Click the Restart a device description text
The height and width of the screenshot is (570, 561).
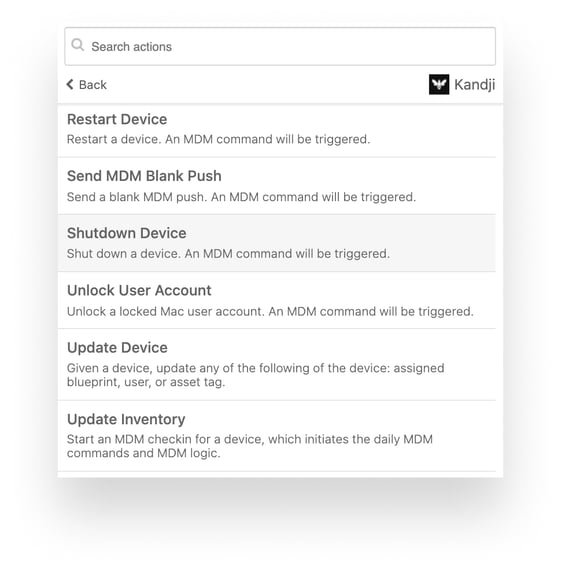(218, 139)
